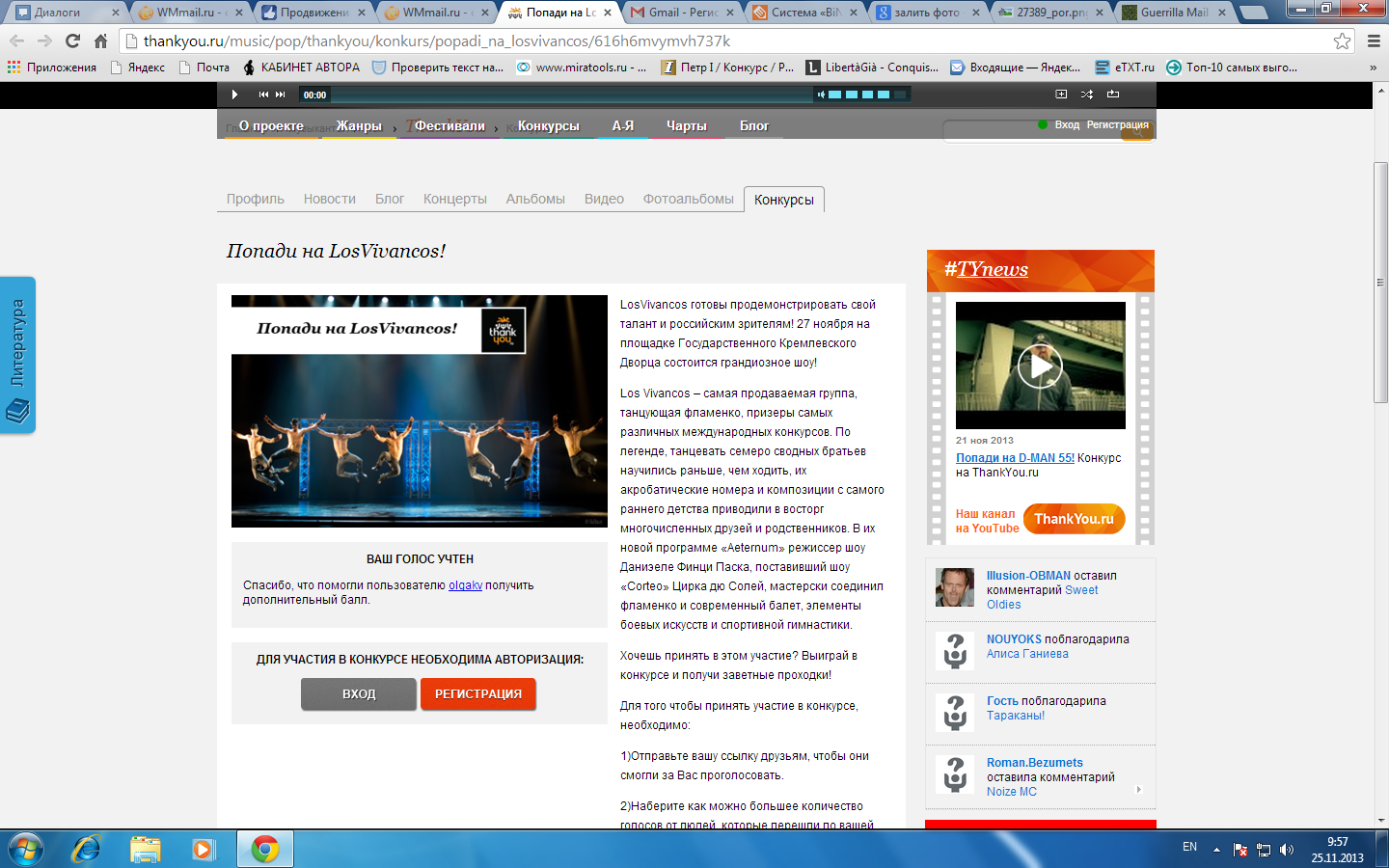Switch to the «Новости» tab
Viewport: 1389px width, 868px height.
[330, 199]
